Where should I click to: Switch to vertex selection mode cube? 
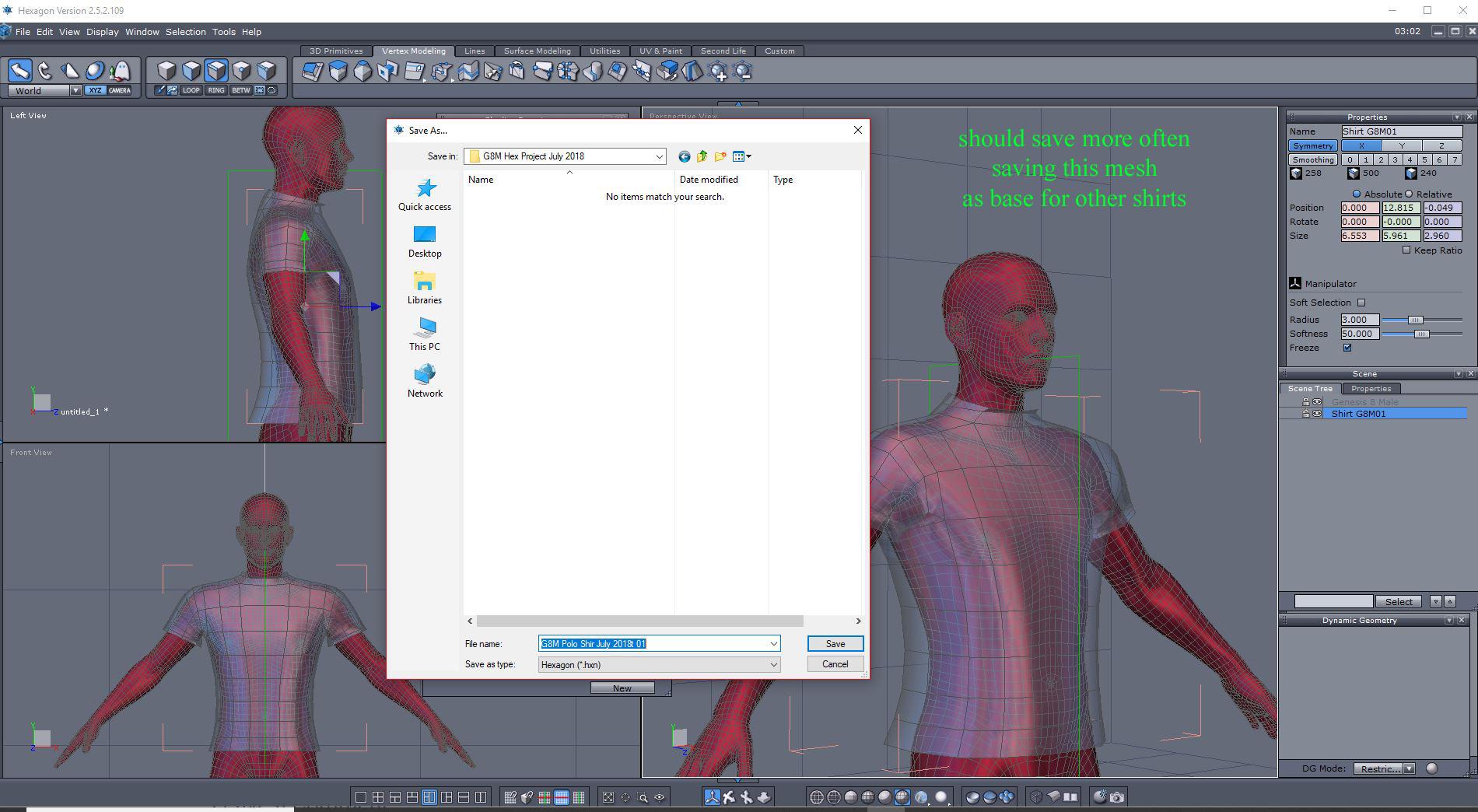pyautogui.click(x=241, y=71)
